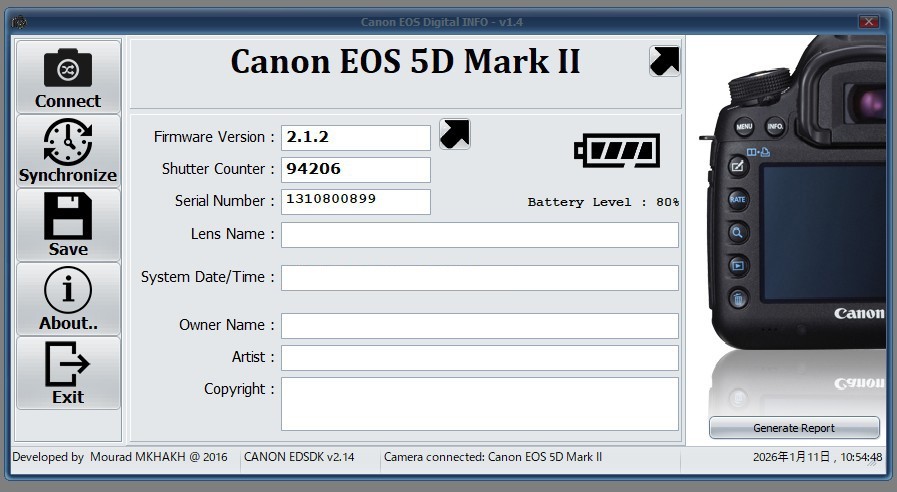Click the Generate Report button
This screenshot has height=492, width=897.
(x=794, y=428)
